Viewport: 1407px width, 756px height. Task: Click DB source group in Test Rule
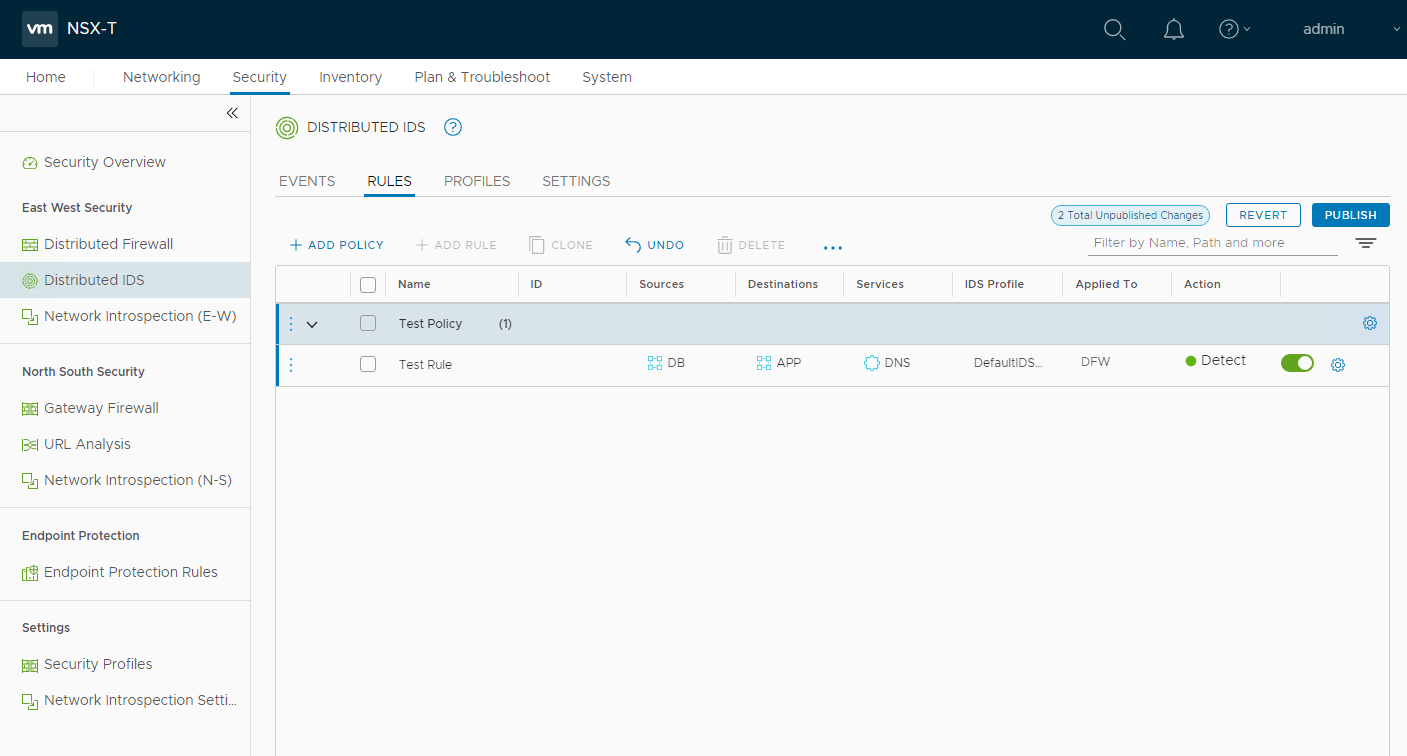tap(666, 363)
